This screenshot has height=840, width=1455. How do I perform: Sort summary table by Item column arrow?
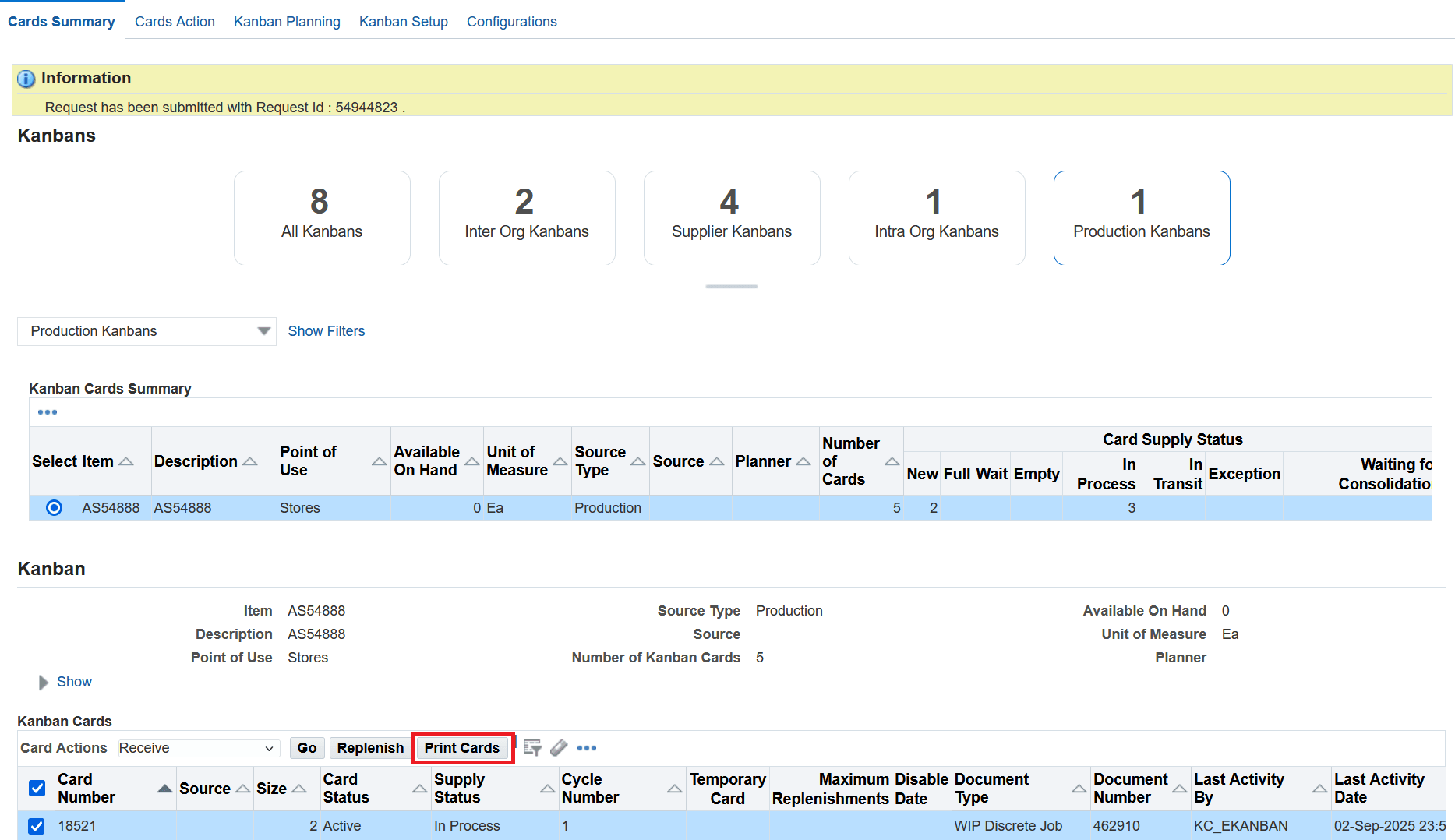125,462
